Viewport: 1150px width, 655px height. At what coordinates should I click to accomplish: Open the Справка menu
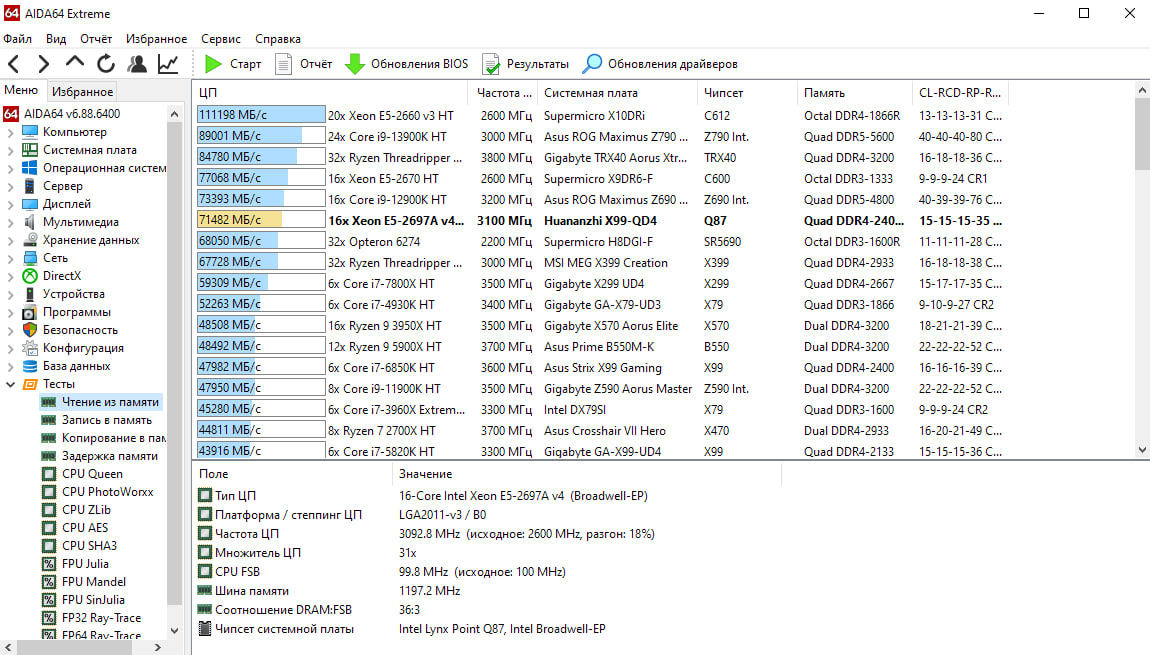278,39
